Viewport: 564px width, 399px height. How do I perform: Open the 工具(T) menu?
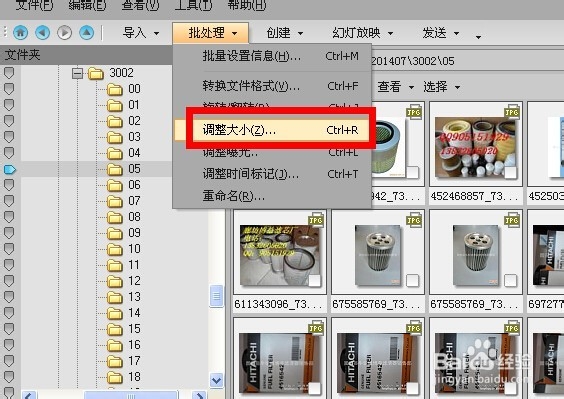(x=194, y=5)
